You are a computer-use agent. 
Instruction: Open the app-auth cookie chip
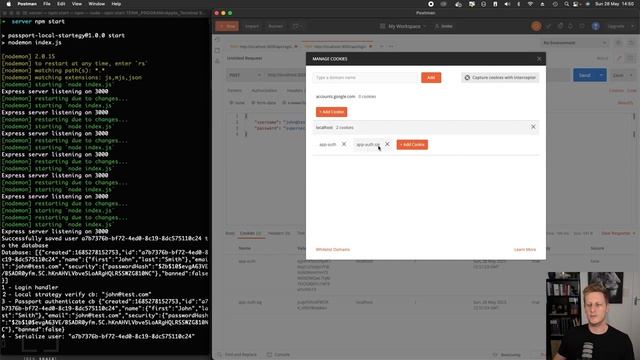[328, 144]
